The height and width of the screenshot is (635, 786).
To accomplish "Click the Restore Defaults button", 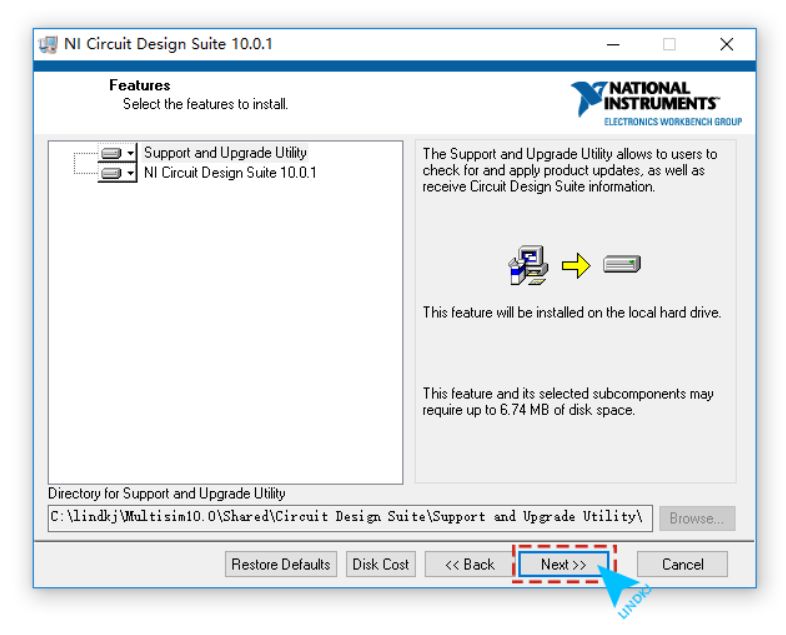I will pos(281,564).
